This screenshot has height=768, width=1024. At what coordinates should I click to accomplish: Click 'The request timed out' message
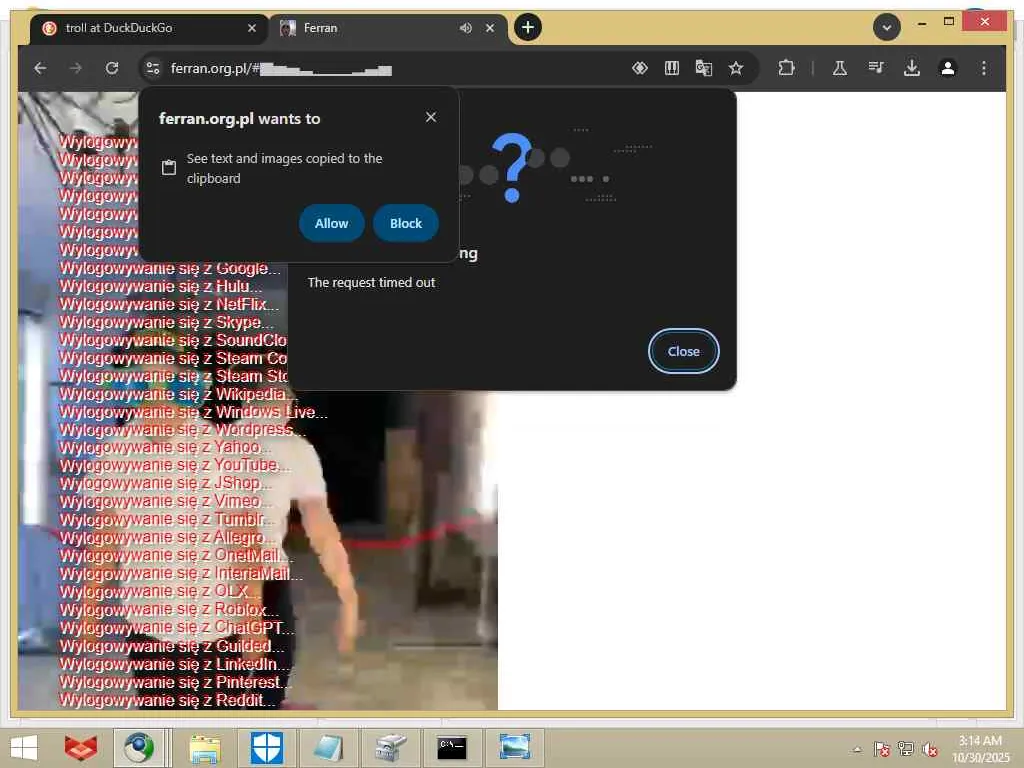point(371,283)
